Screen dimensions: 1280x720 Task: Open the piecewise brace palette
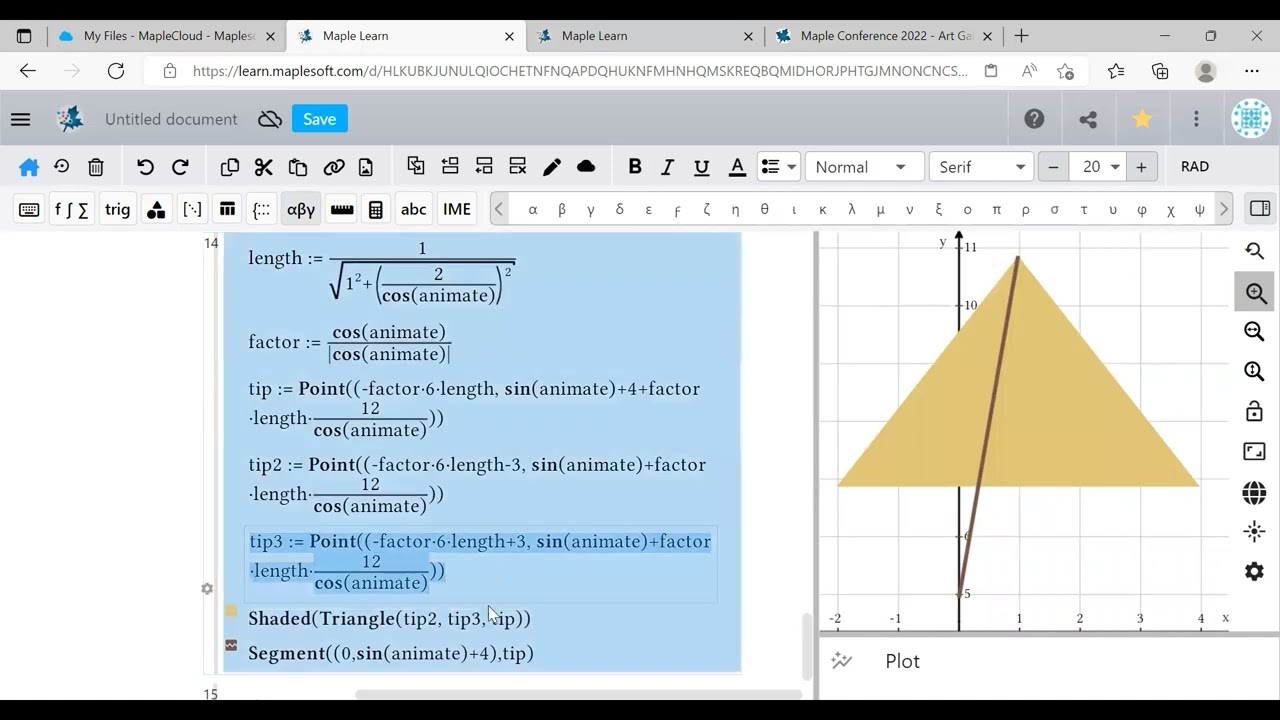262,210
